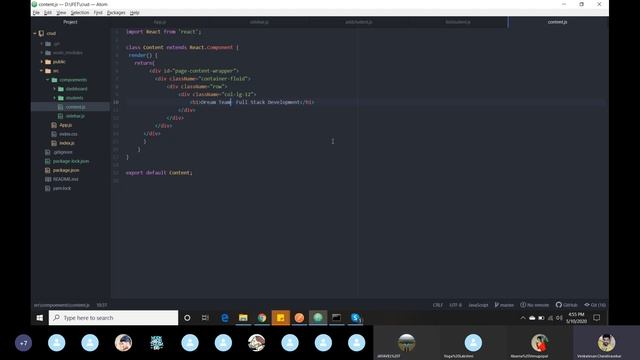The image size is (640, 360).
Task: Open the yellow Sticky Notes taskbar icon
Action: tap(281, 318)
